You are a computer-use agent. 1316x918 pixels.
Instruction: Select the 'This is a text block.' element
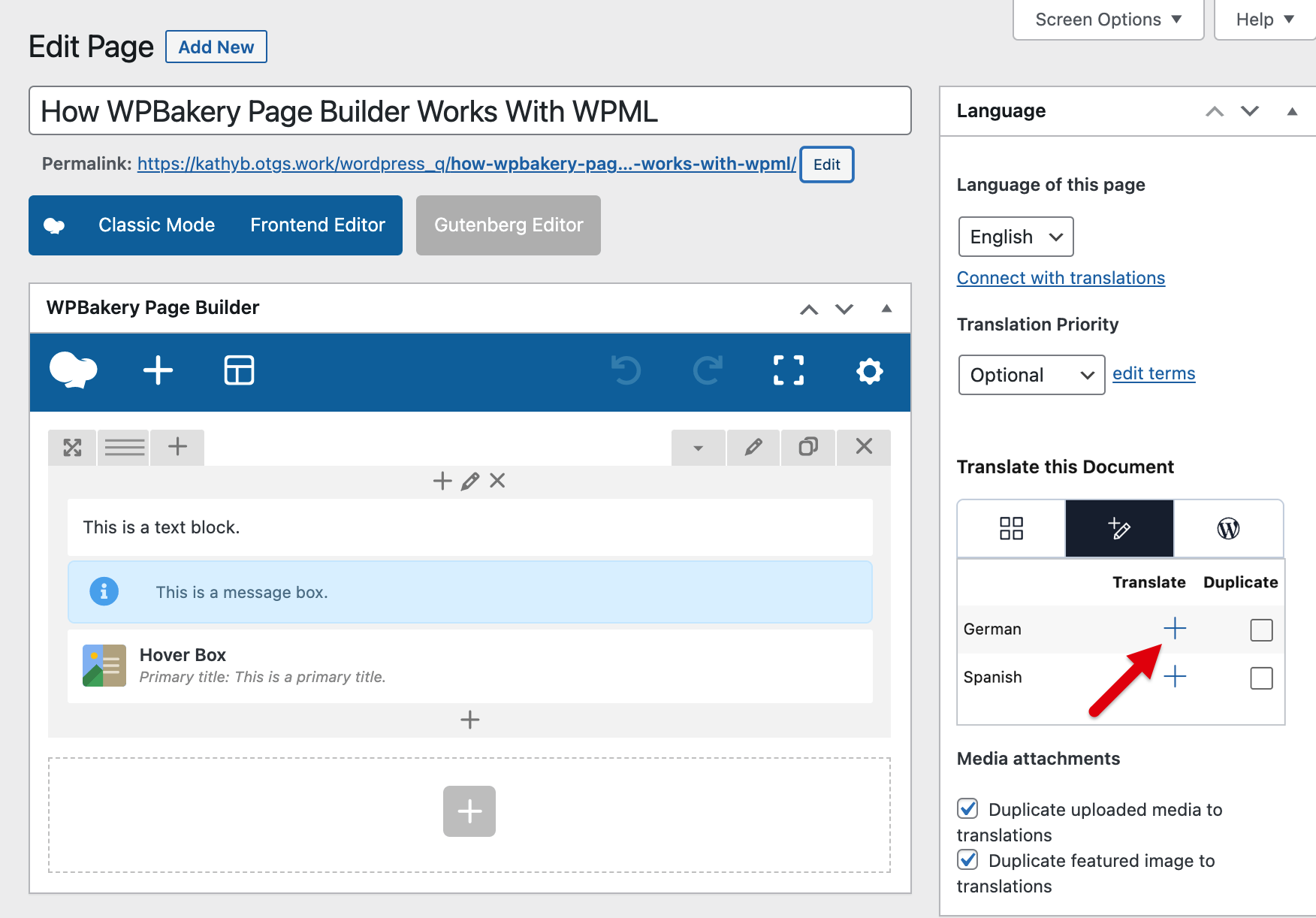(470, 527)
